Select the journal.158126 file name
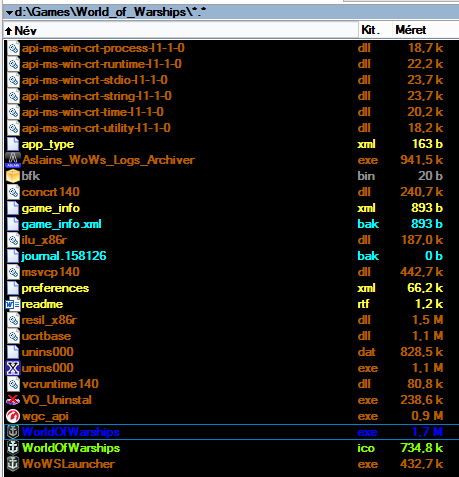Image resolution: width=459 pixels, height=477 pixels. click(x=64, y=256)
